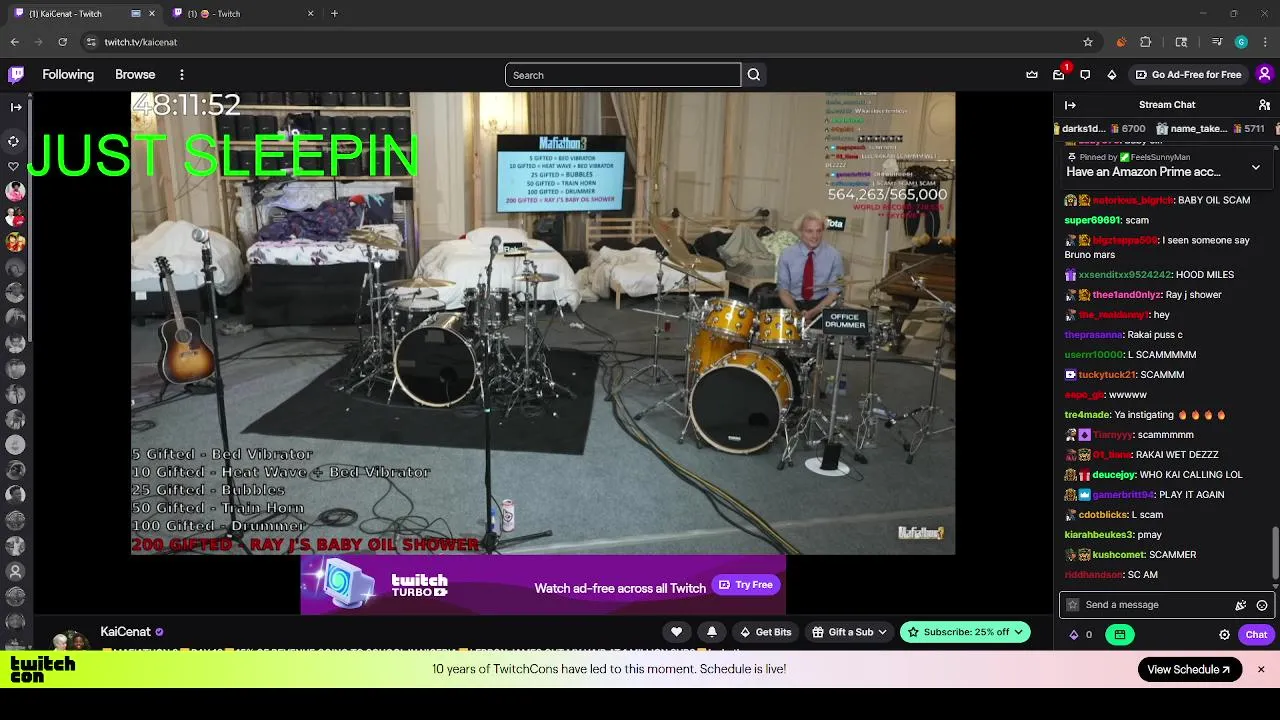Expand the left sidebar
Viewport: 1280px width, 720px height.
pyautogui.click(x=15, y=107)
